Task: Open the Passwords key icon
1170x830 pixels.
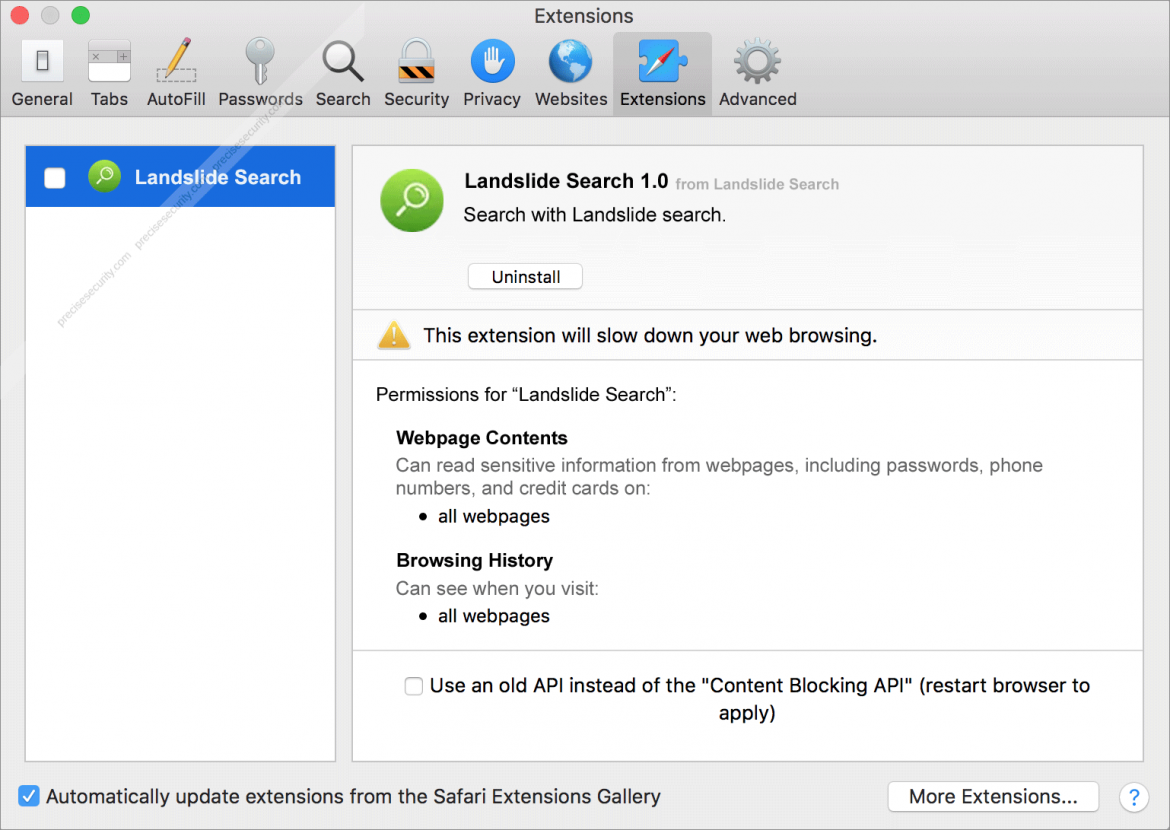Action: [x=260, y=73]
